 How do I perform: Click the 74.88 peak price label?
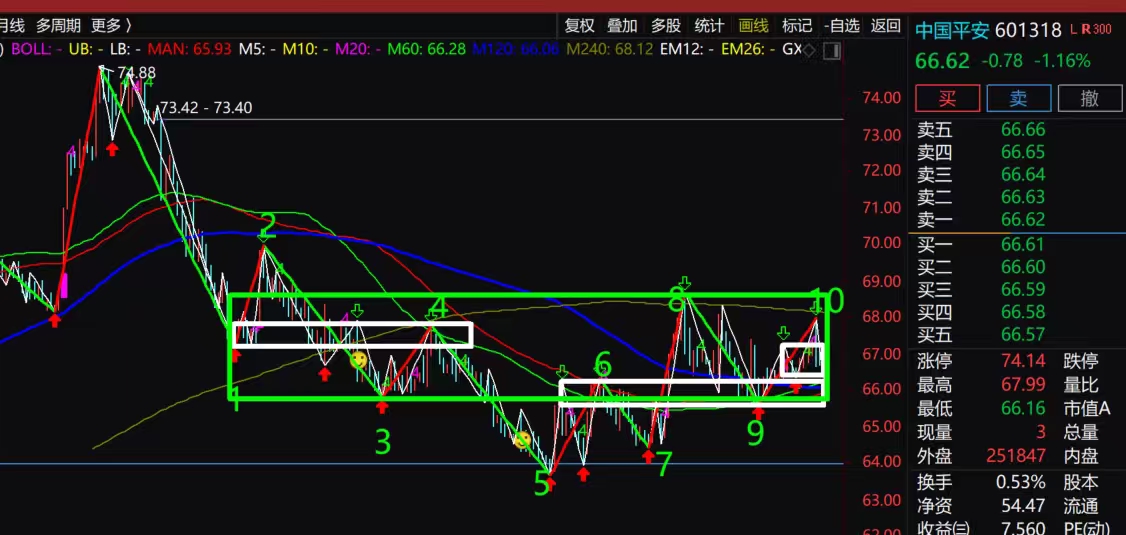tap(137, 73)
